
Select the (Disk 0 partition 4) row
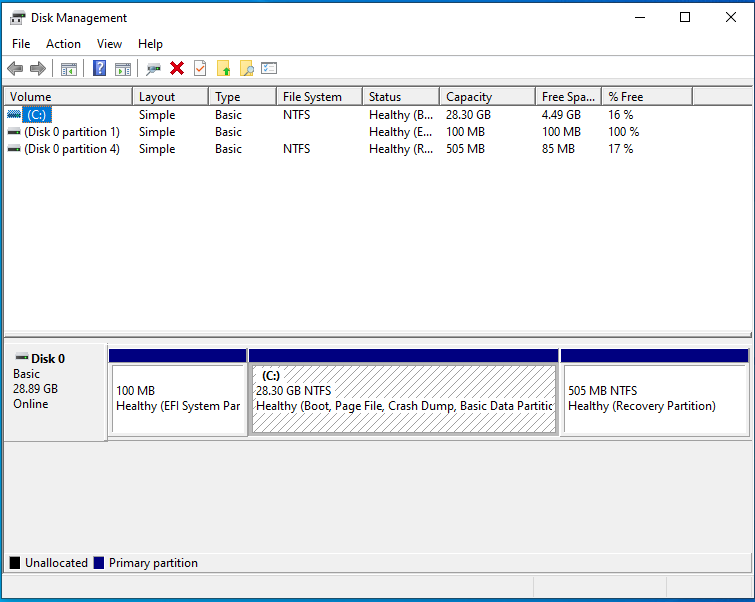378,149
